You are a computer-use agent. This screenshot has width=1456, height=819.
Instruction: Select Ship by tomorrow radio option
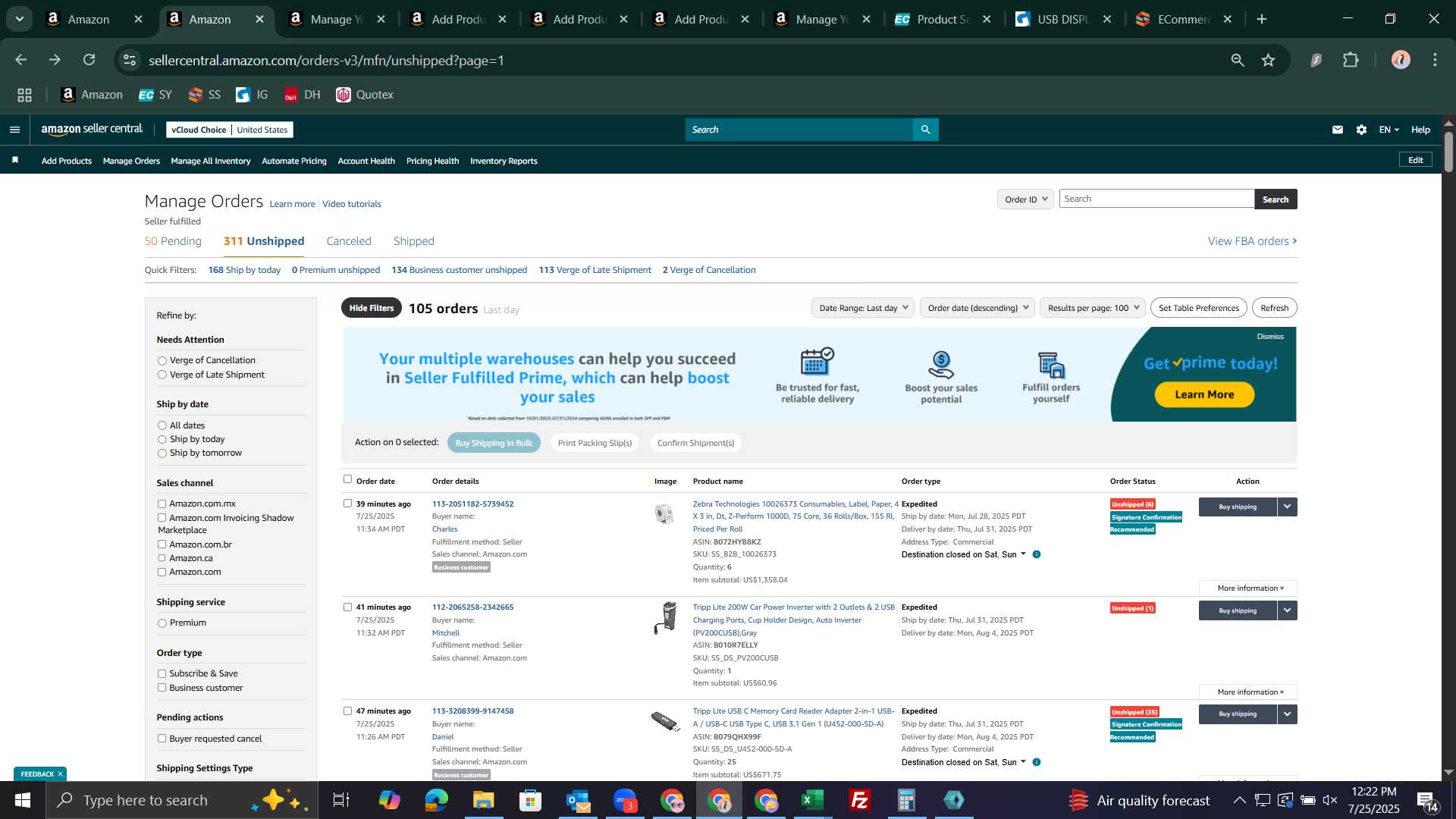point(162,453)
